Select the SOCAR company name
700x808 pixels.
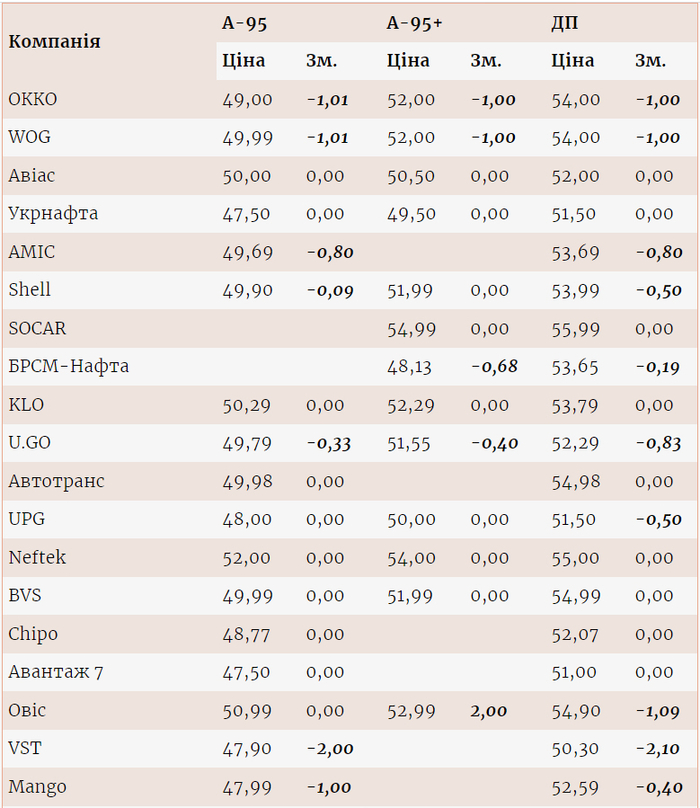[x=37, y=327]
